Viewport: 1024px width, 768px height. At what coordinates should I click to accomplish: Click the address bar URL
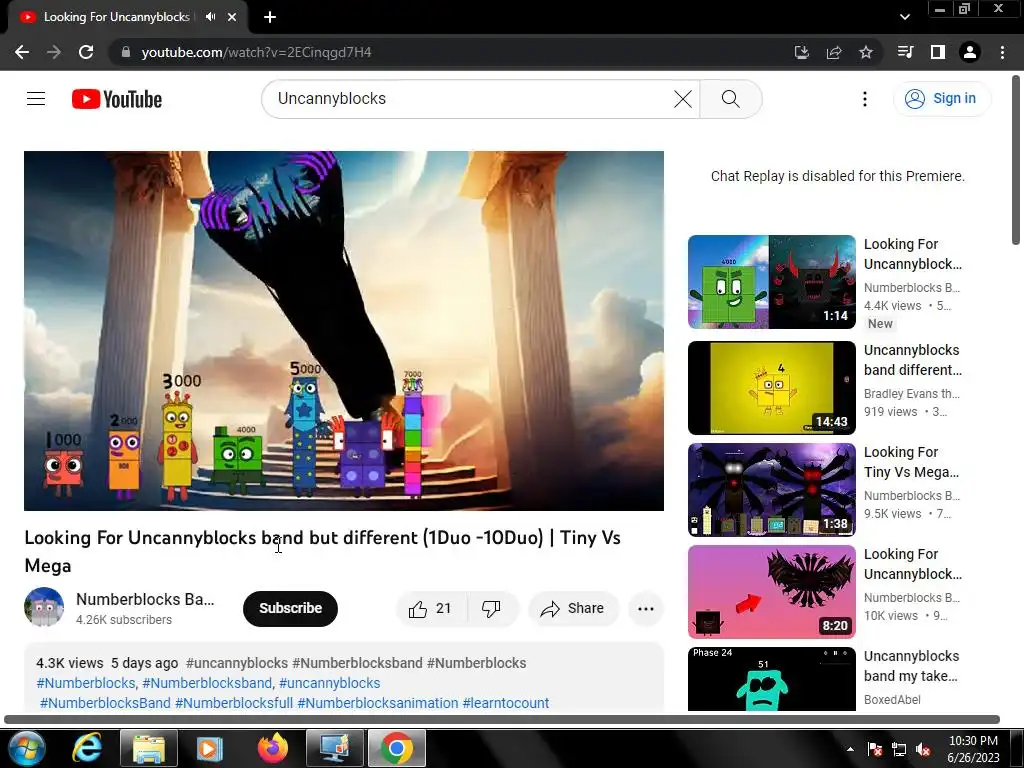point(256,52)
